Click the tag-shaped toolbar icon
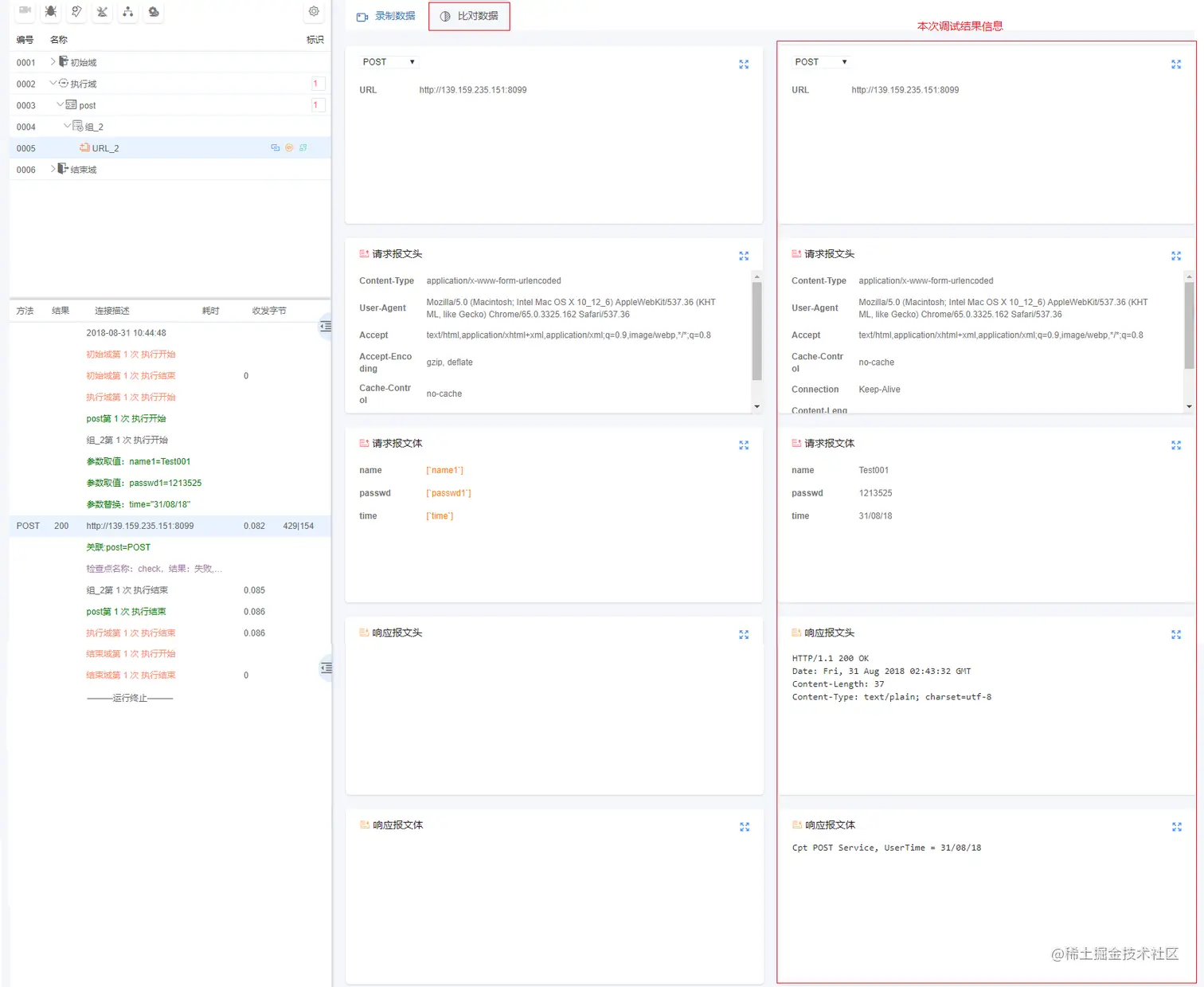 (x=76, y=11)
